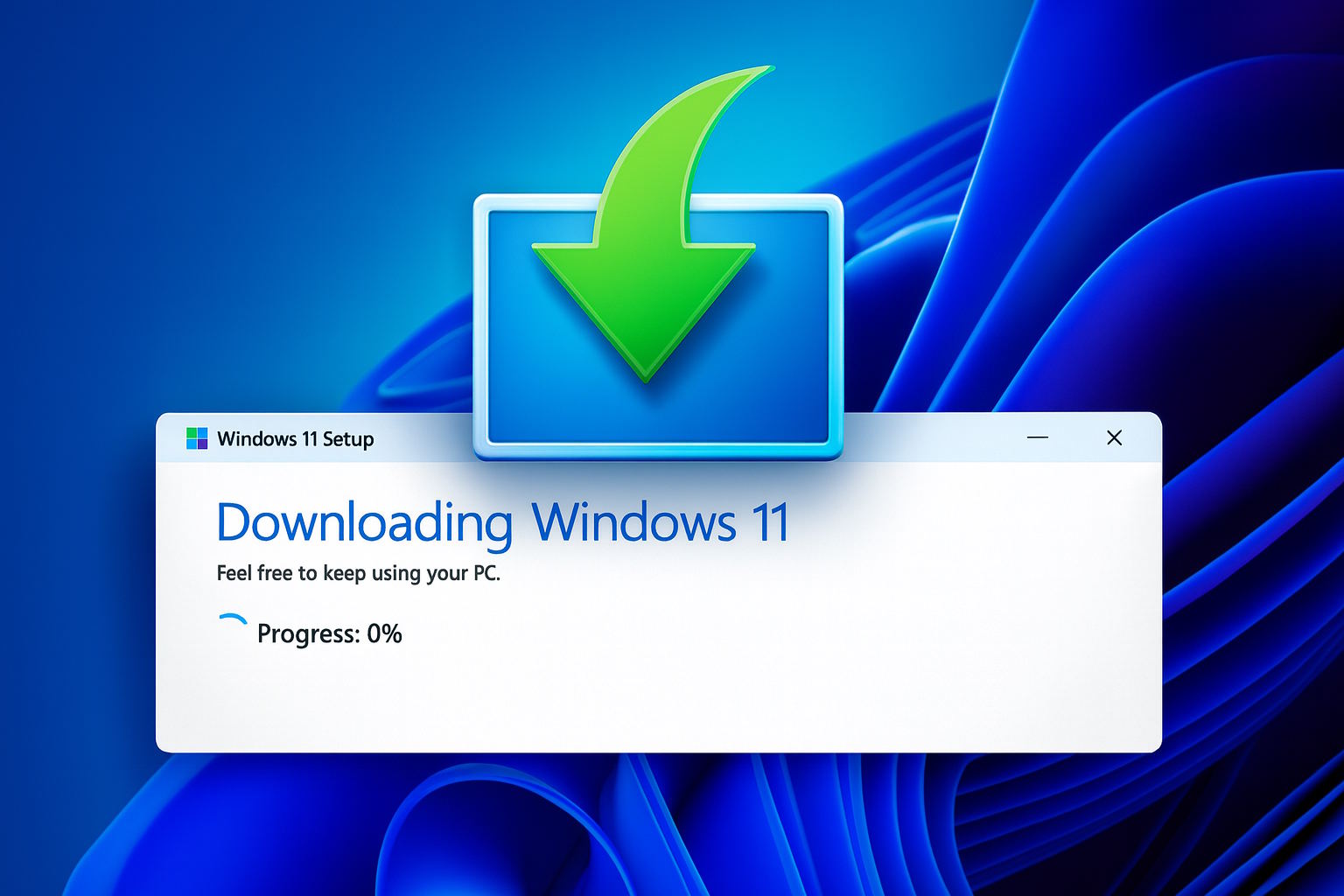Minimize the Windows 11 Setup window

click(x=1038, y=437)
